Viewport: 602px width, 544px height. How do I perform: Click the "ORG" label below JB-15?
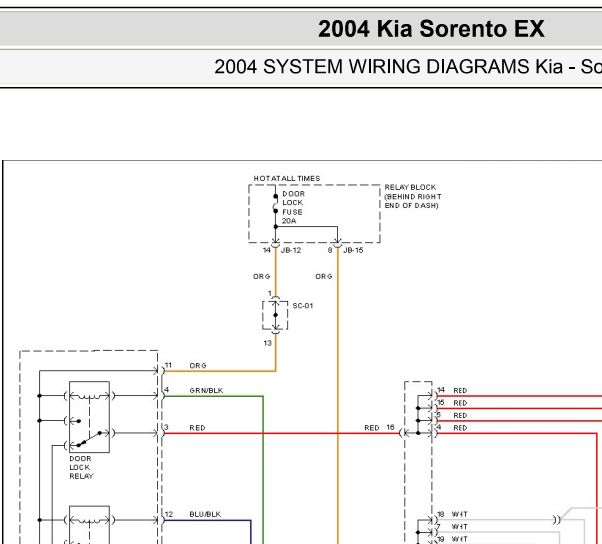[x=324, y=276]
